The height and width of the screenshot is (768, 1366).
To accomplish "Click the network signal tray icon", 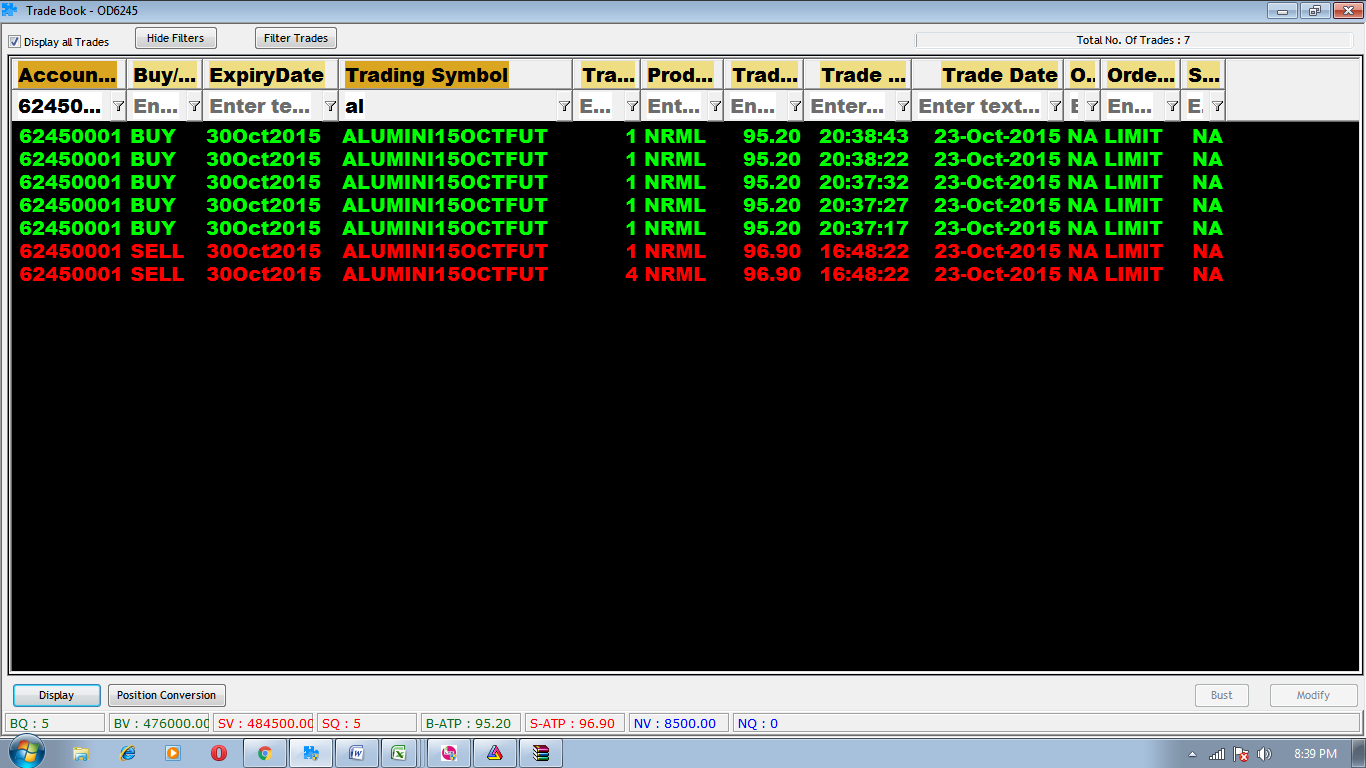I will click(1217, 753).
